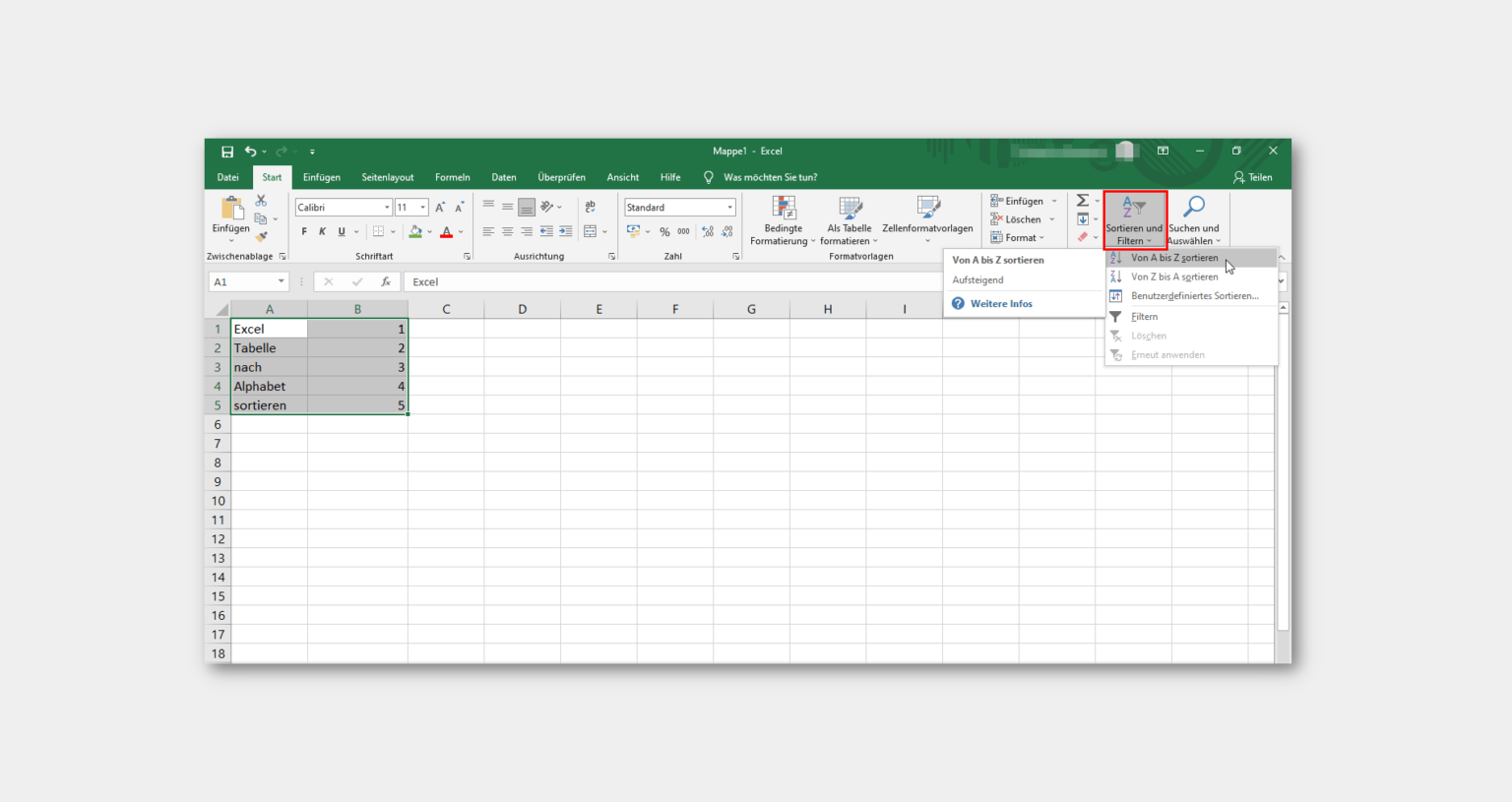Toggle italic (K) formatting
Viewport: 1512px width, 802px height.
coord(322,232)
